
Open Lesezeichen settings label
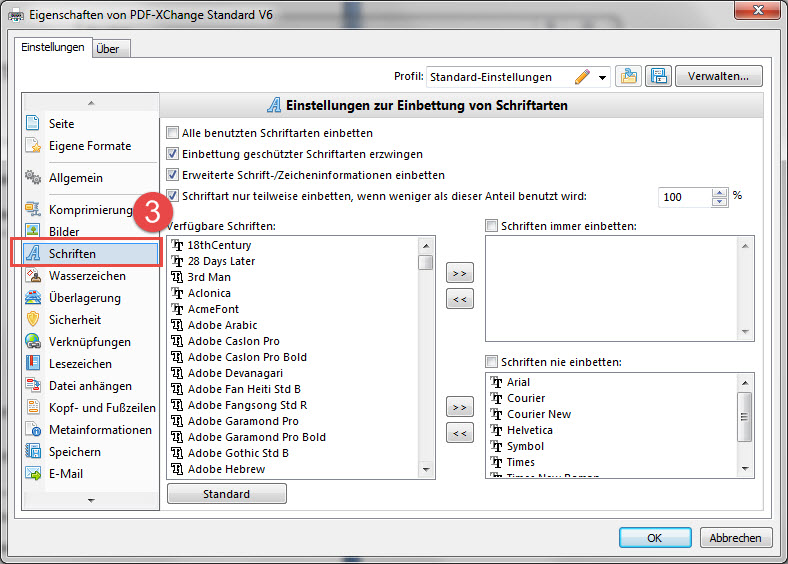(80, 363)
